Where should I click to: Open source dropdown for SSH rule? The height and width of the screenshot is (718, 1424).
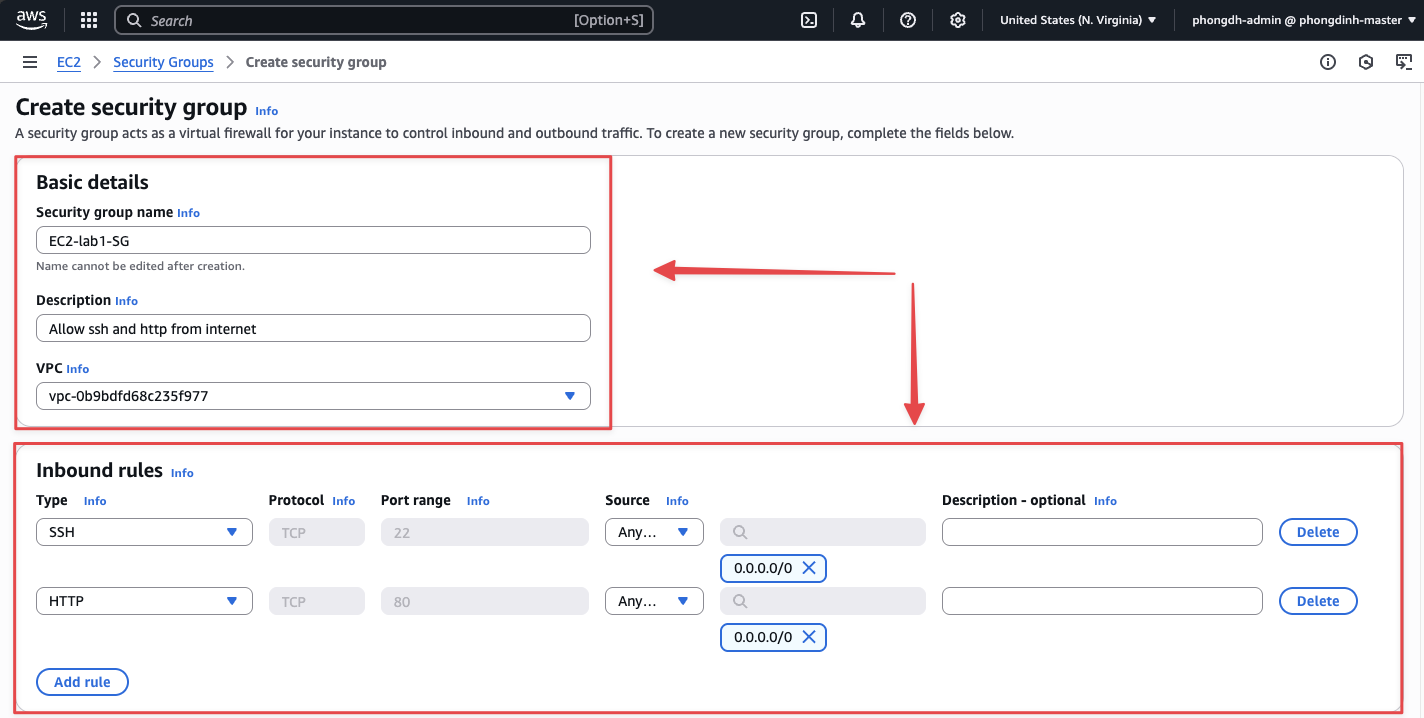point(654,532)
